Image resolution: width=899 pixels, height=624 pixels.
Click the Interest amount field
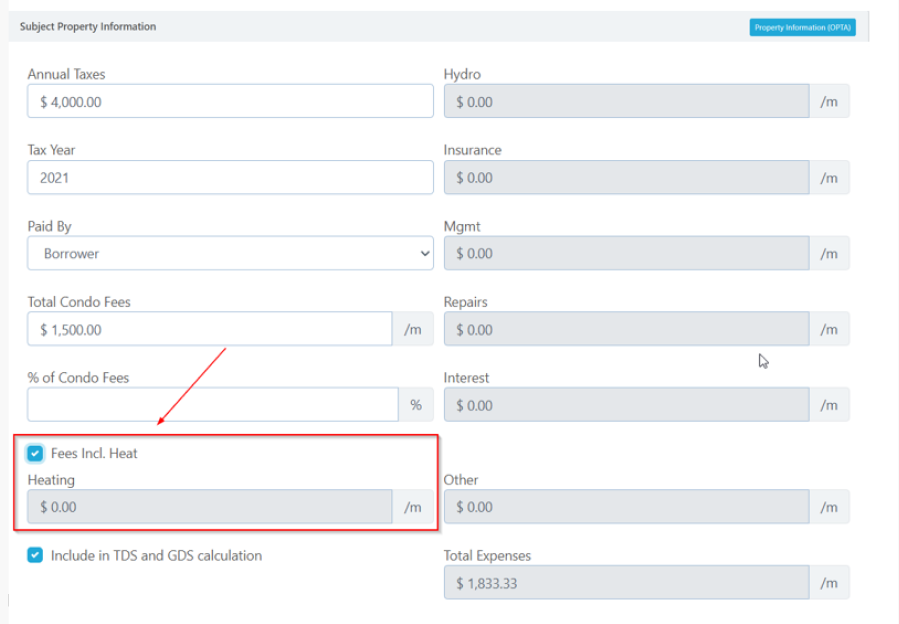tap(626, 405)
